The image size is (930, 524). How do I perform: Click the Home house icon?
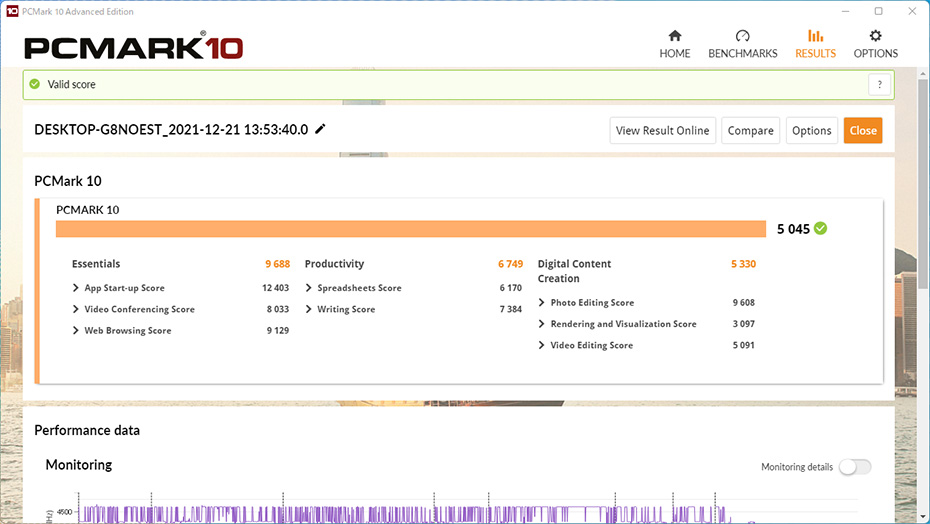click(x=674, y=36)
